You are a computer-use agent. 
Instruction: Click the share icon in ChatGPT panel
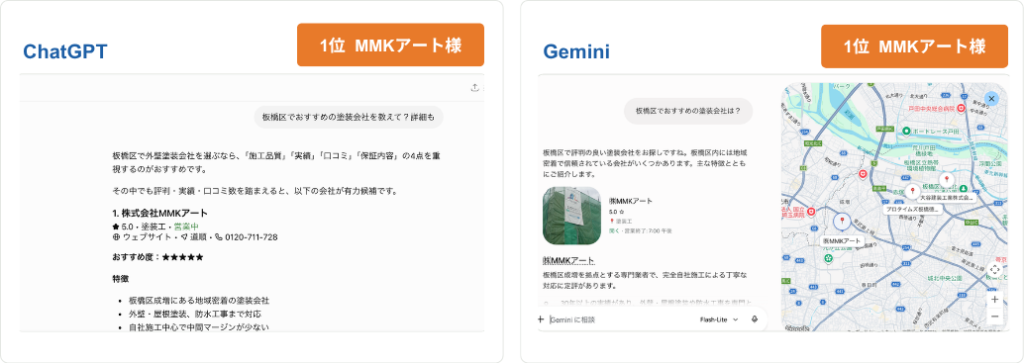click(474, 88)
